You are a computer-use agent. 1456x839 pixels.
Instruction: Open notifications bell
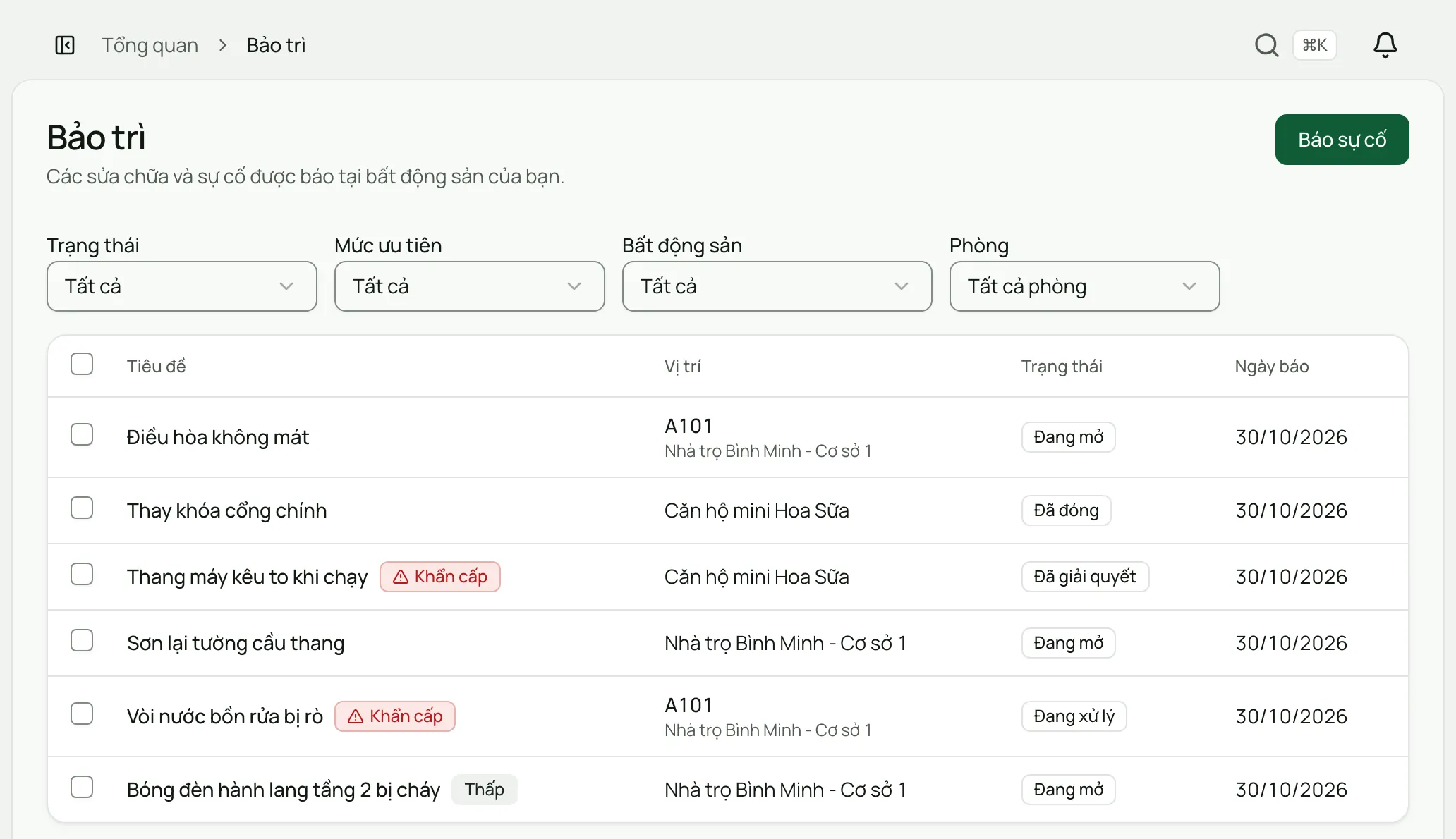(x=1385, y=45)
